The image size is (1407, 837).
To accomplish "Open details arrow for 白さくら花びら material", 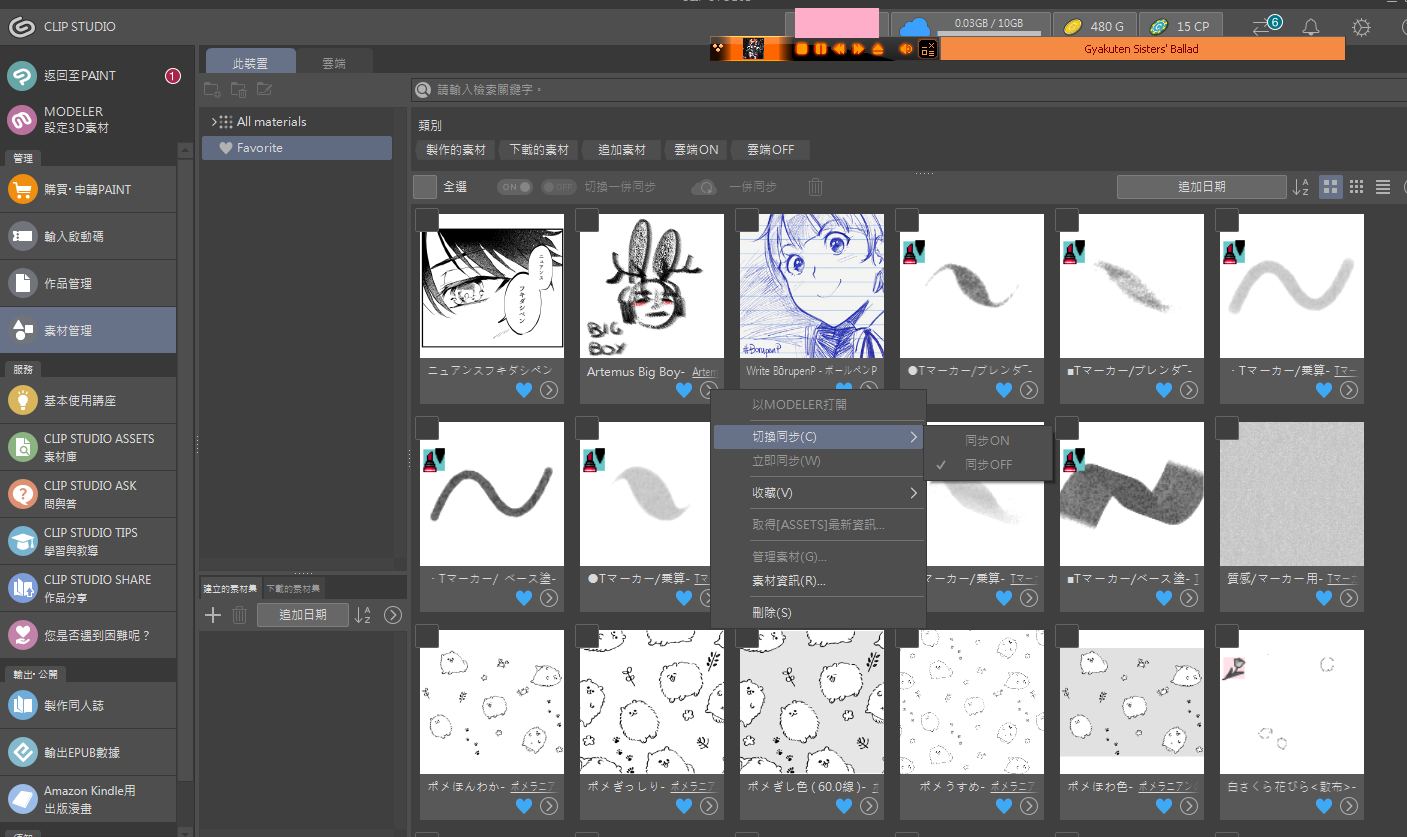I will 1349,806.
